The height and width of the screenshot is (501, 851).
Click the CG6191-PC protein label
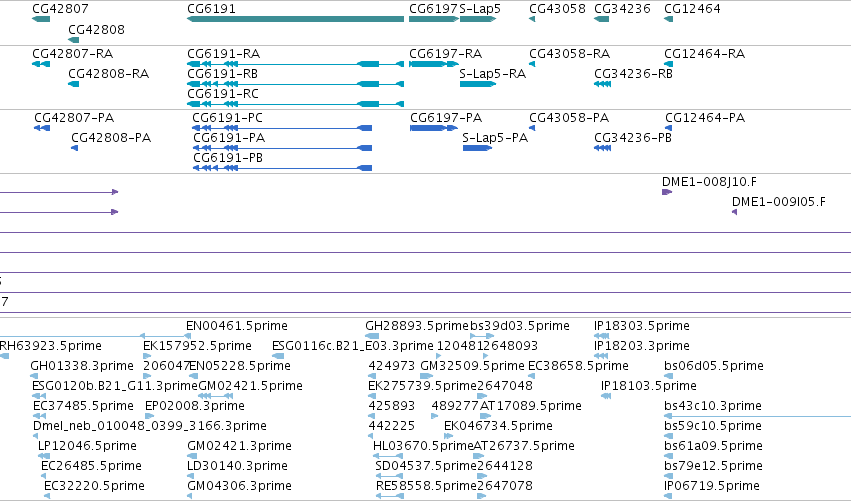(227, 118)
